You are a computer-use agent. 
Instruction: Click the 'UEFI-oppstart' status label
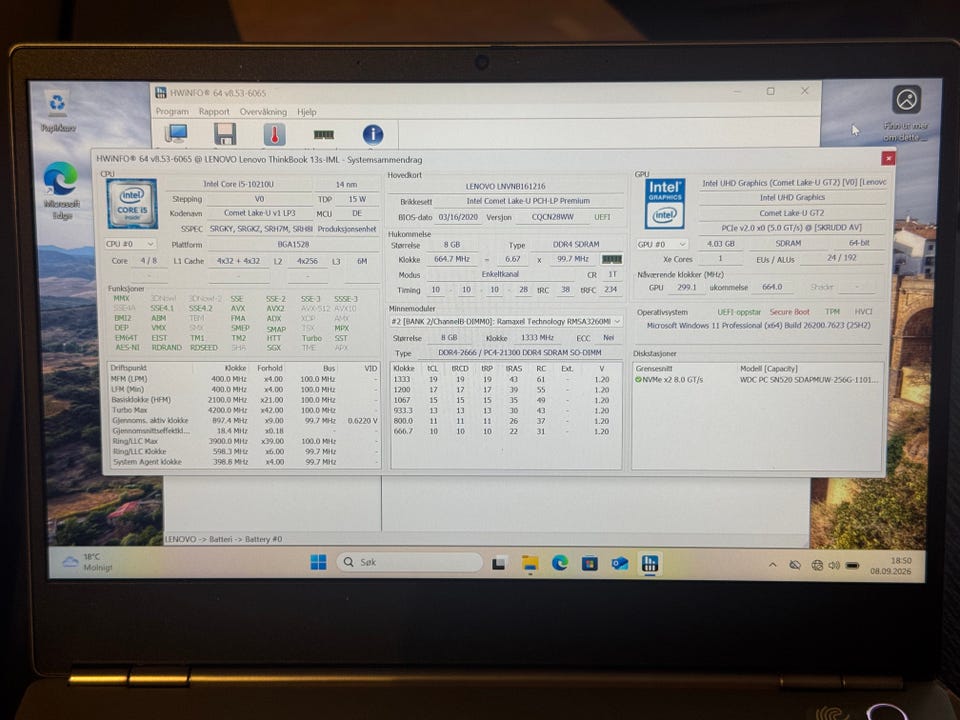[739, 312]
